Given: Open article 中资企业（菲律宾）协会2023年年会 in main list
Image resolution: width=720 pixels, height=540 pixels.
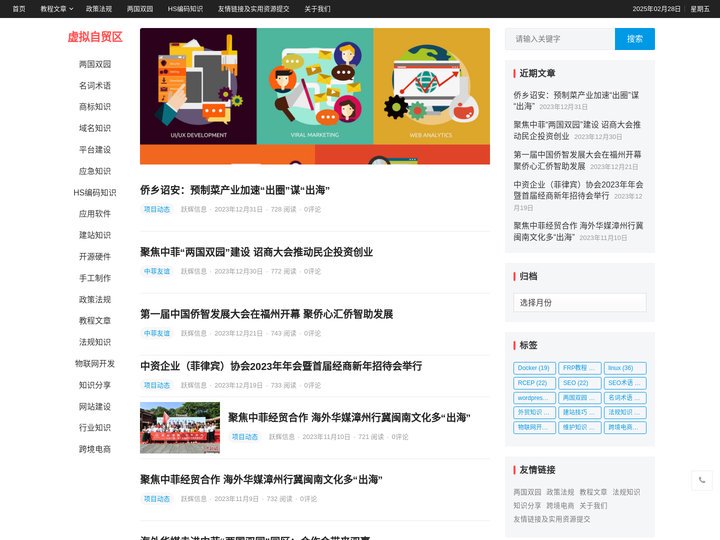Looking at the screenshot, I should coord(281,366).
